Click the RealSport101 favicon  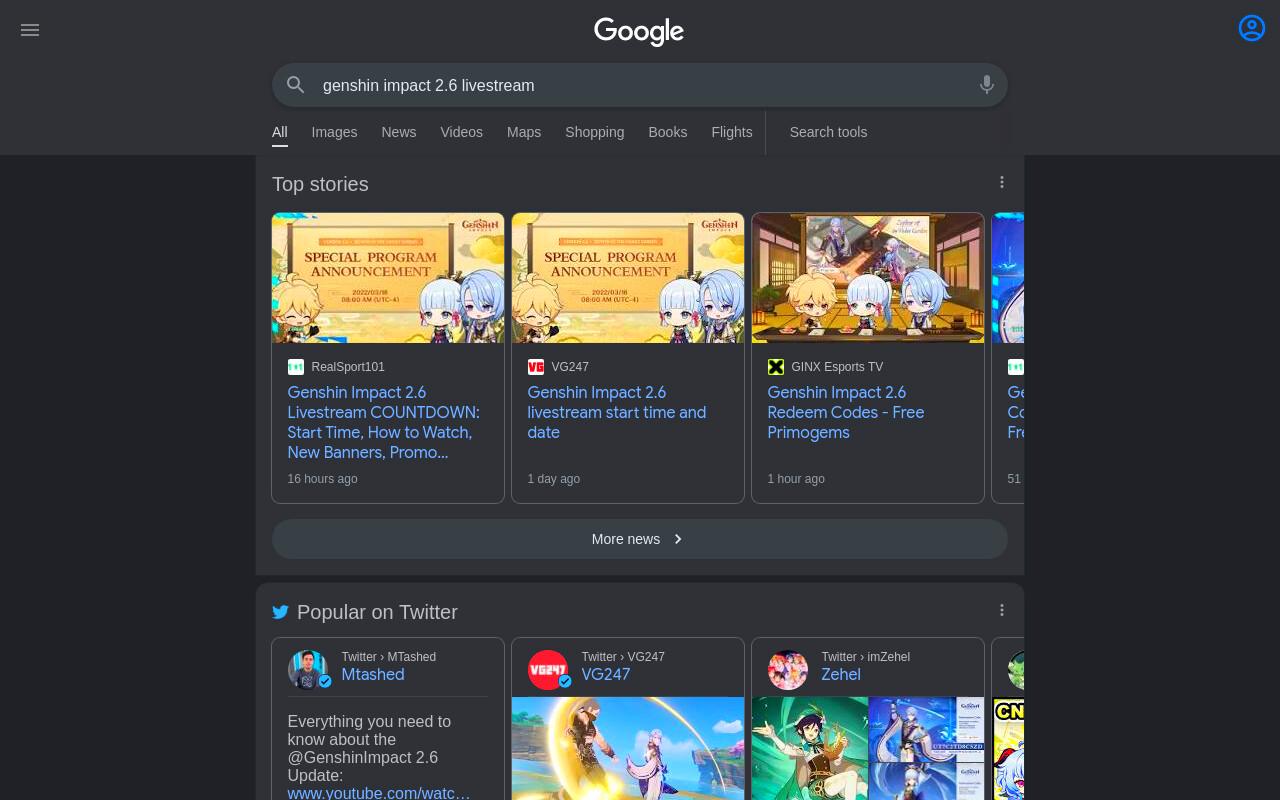pyautogui.click(x=296, y=367)
